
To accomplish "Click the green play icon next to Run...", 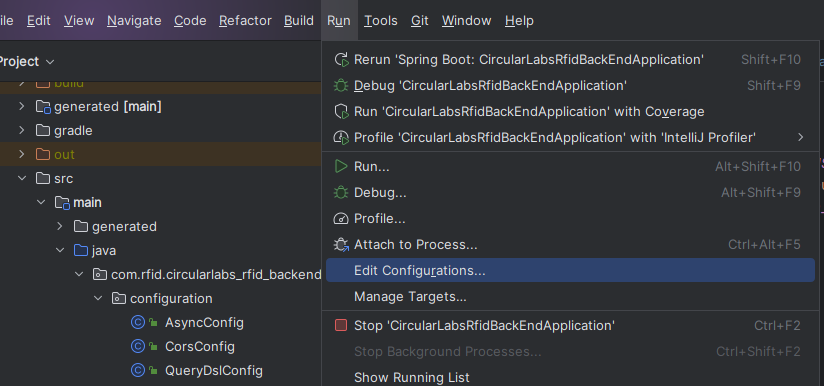I will click(x=342, y=166).
